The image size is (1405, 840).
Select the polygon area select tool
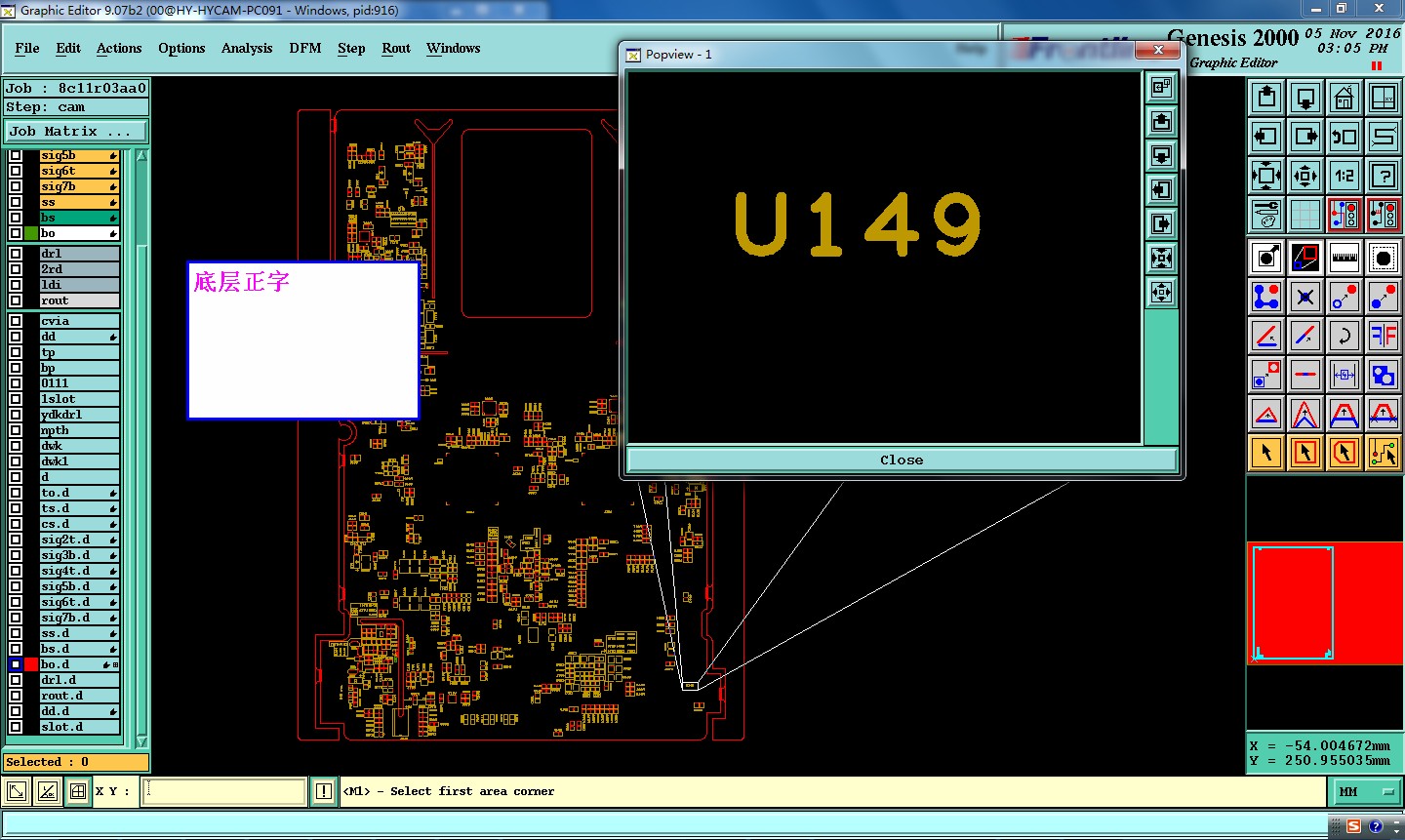[x=1345, y=453]
